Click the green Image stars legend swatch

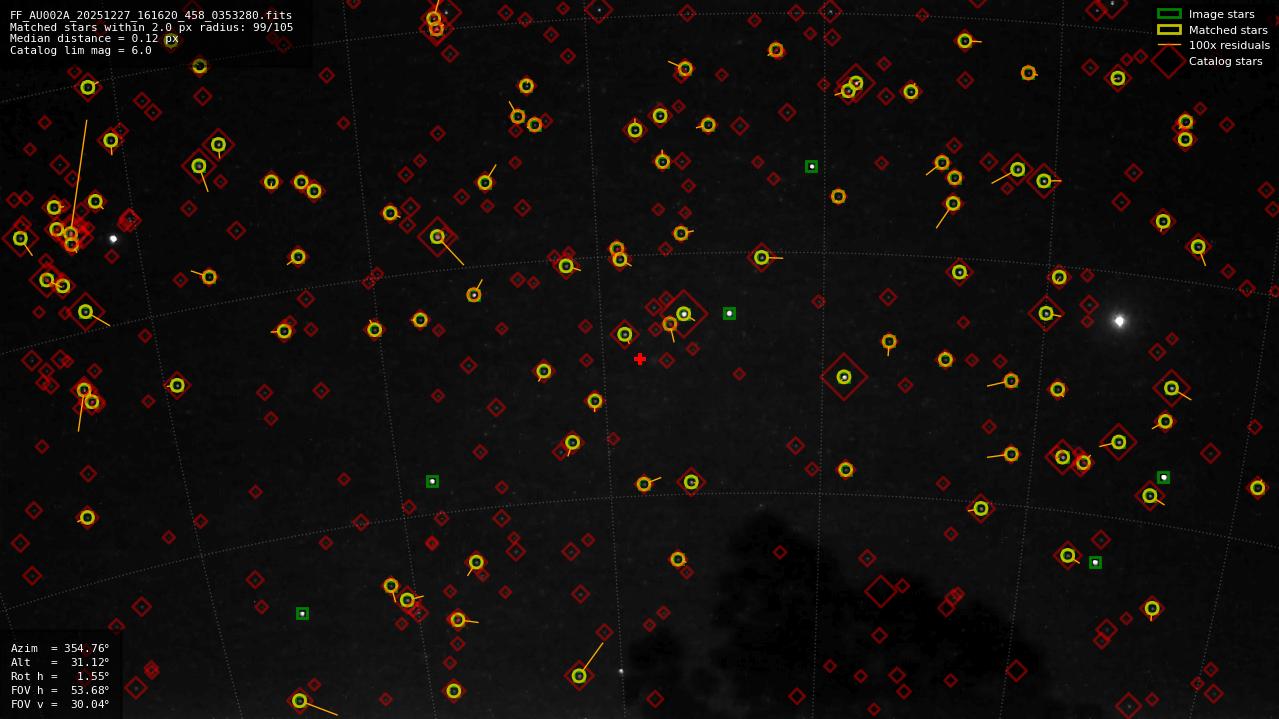(x=1169, y=14)
